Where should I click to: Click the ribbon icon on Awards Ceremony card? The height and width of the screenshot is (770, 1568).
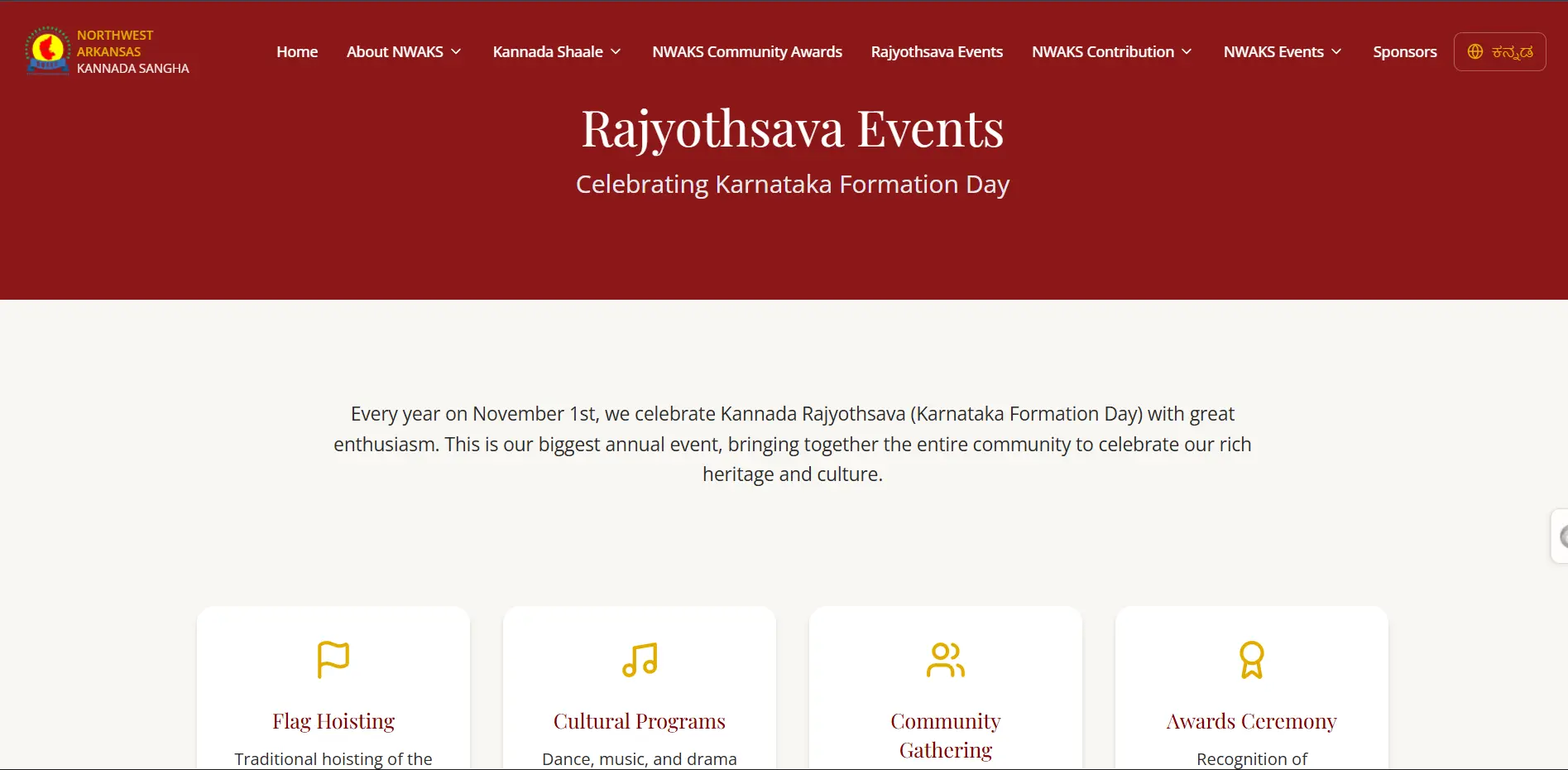tap(1251, 658)
